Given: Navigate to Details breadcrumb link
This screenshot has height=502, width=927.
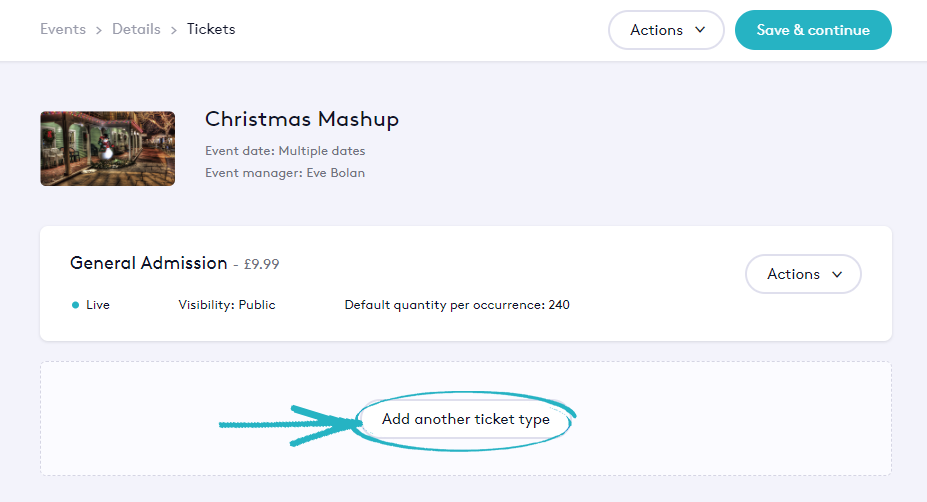Looking at the screenshot, I should [x=136, y=29].
